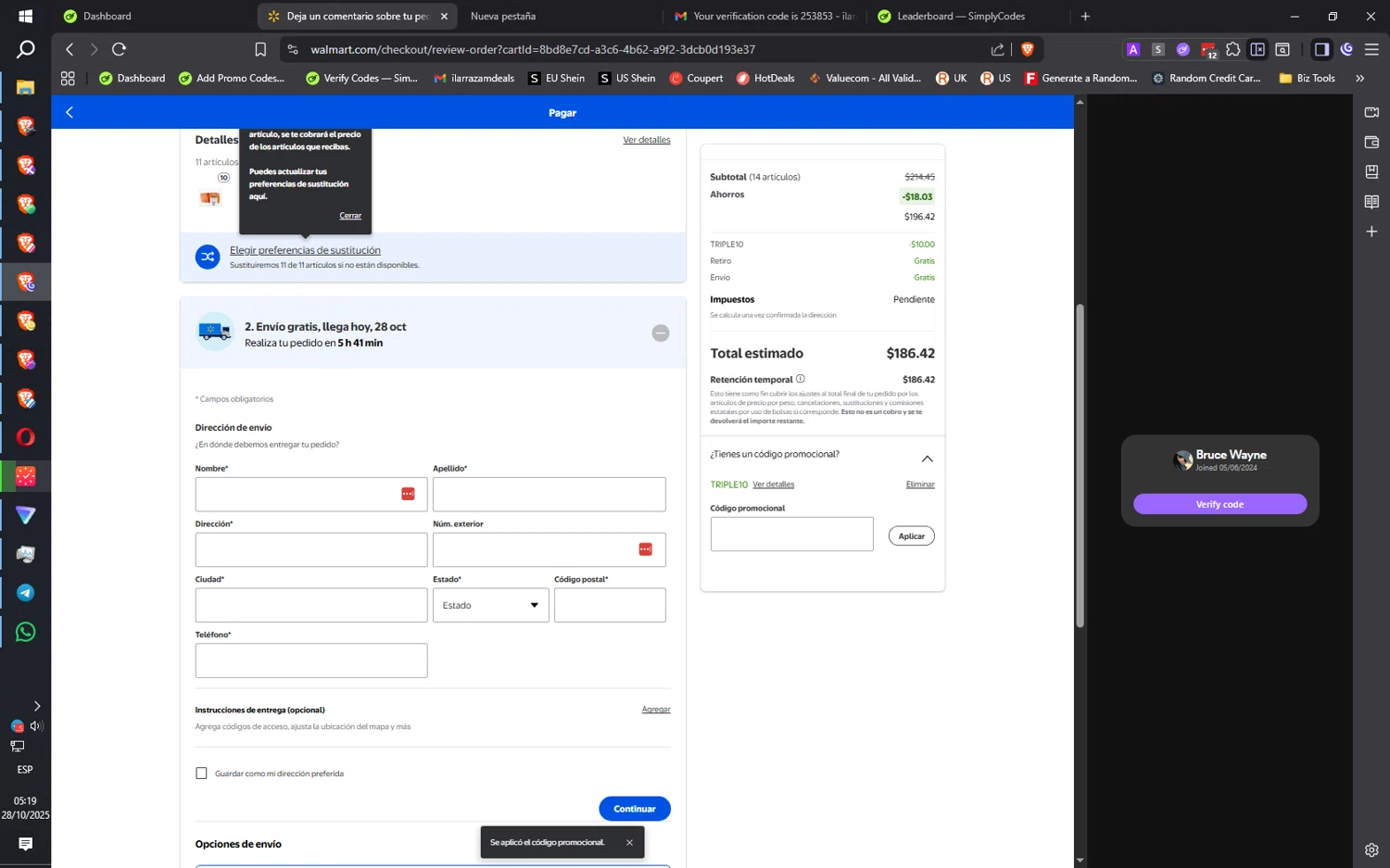Dismiss the promo code applied toast
Screen dimensions: 1390x868
pos(629,842)
